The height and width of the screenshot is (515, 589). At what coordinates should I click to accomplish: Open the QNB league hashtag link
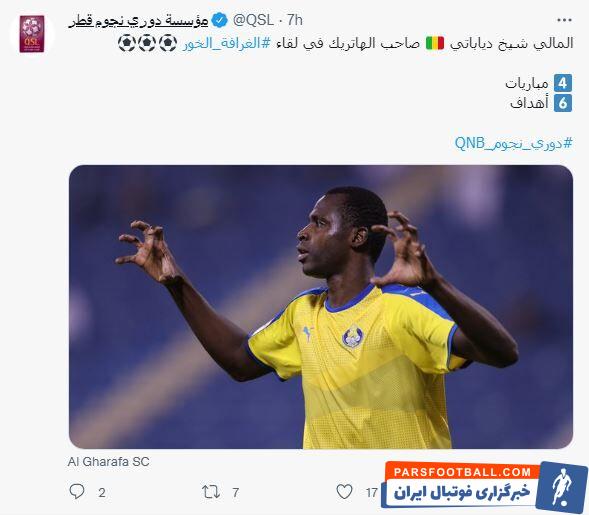pos(513,143)
